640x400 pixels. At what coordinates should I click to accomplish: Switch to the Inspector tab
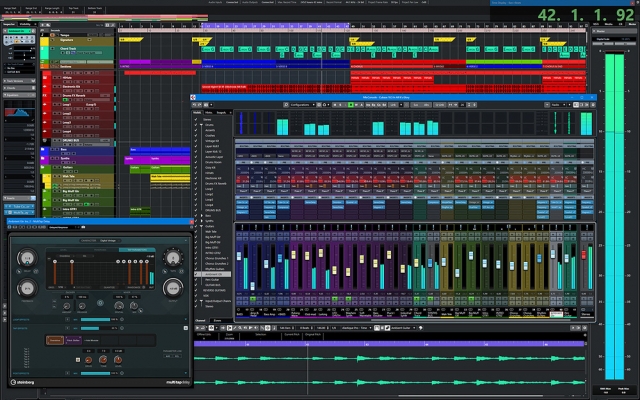coord(9,24)
